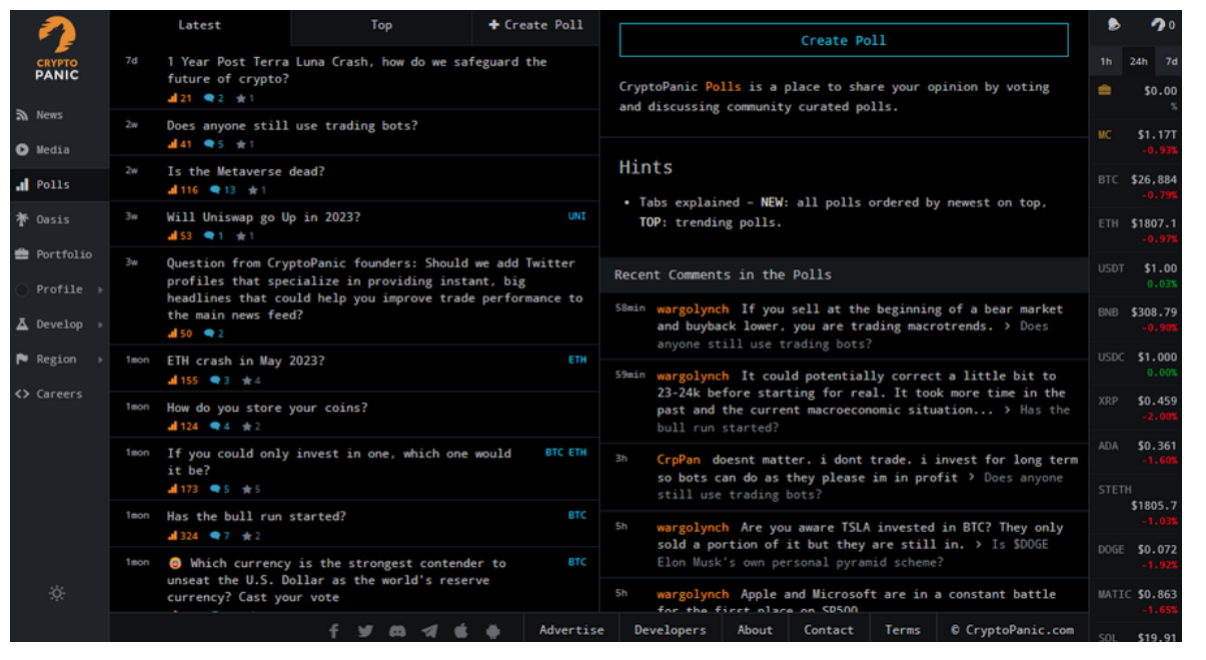
Task: Open poll "Has the bull run started?"
Action: click(257, 517)
